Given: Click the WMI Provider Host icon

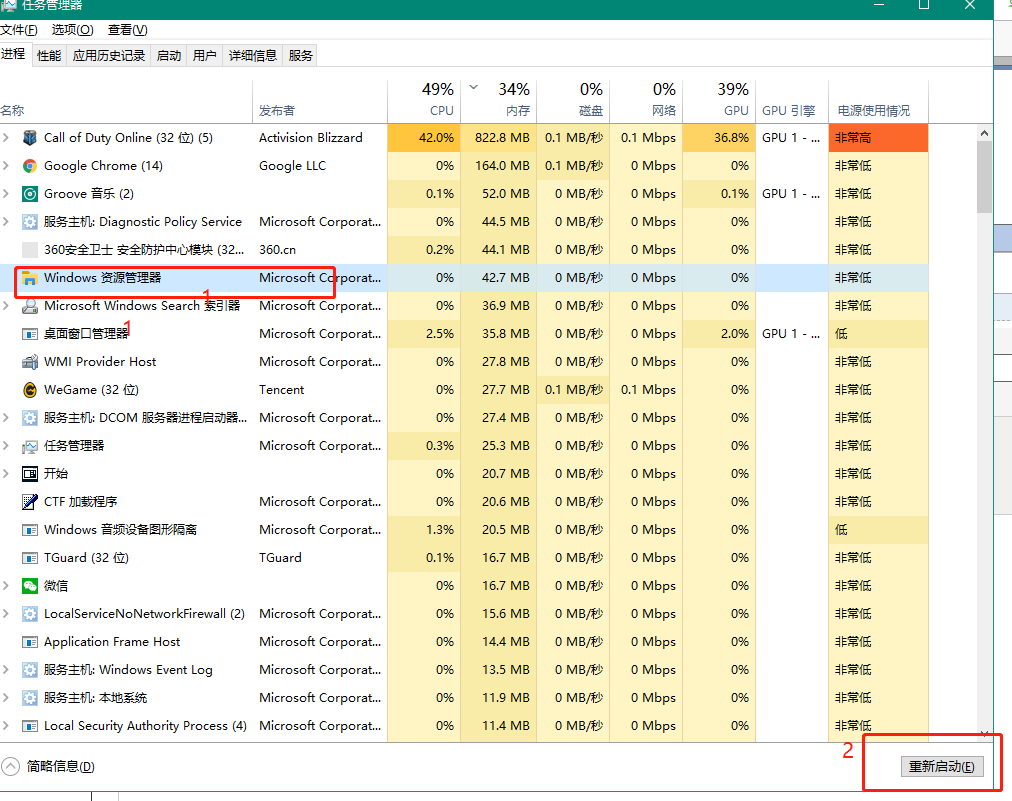Looking at the screenshot, I should (x=30, y=361).
